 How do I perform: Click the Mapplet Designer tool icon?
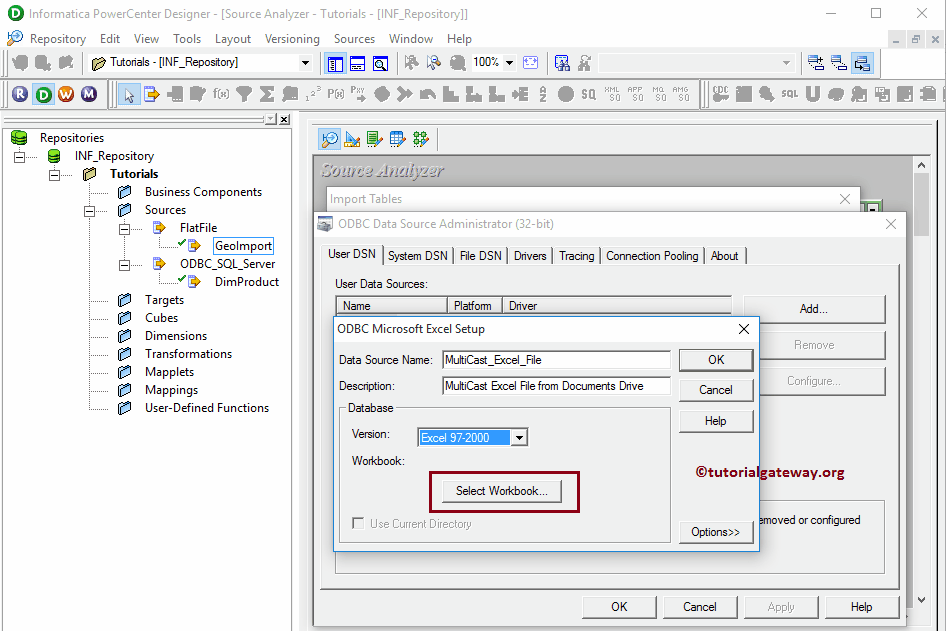[x=398, y=139]
